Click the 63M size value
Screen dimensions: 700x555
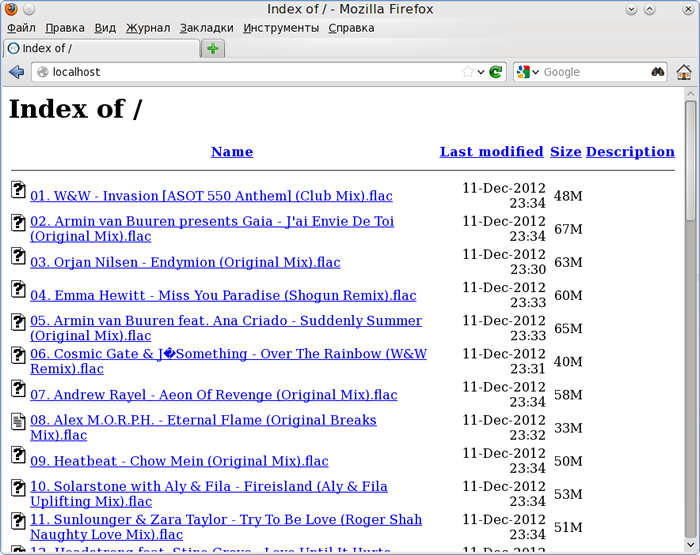(x=568, y=262)
